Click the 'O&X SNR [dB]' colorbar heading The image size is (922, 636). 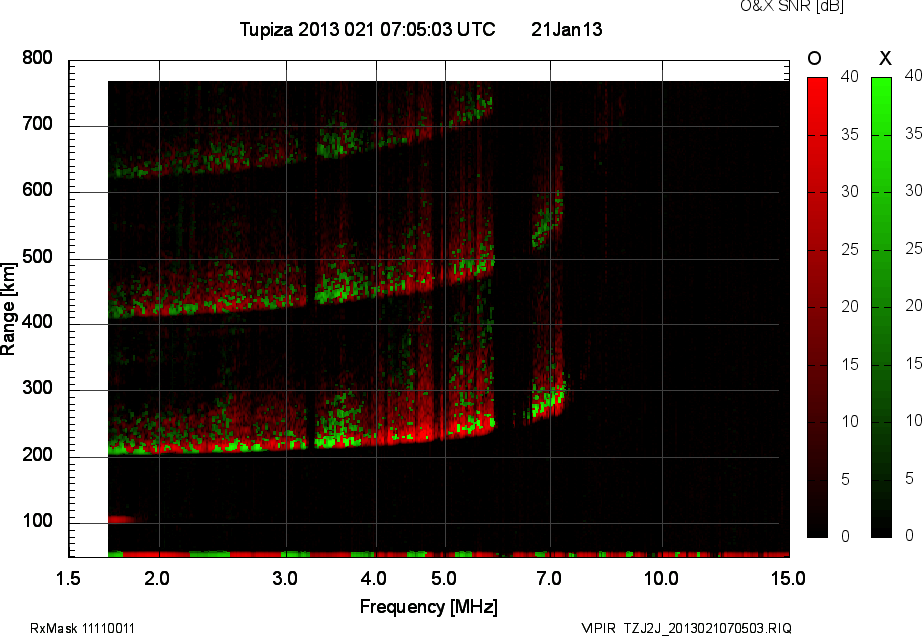(x=791, y=6)
